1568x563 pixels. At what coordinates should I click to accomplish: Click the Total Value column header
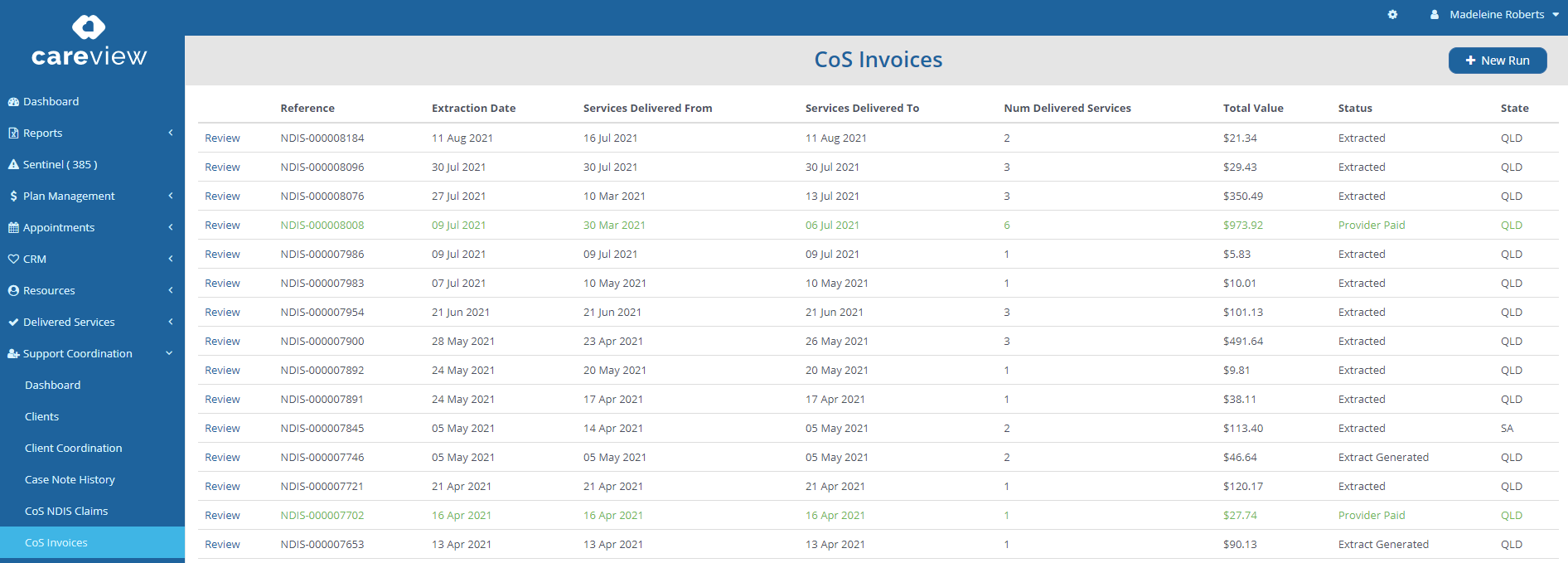pyautogui.click(x=1253, y=109)
